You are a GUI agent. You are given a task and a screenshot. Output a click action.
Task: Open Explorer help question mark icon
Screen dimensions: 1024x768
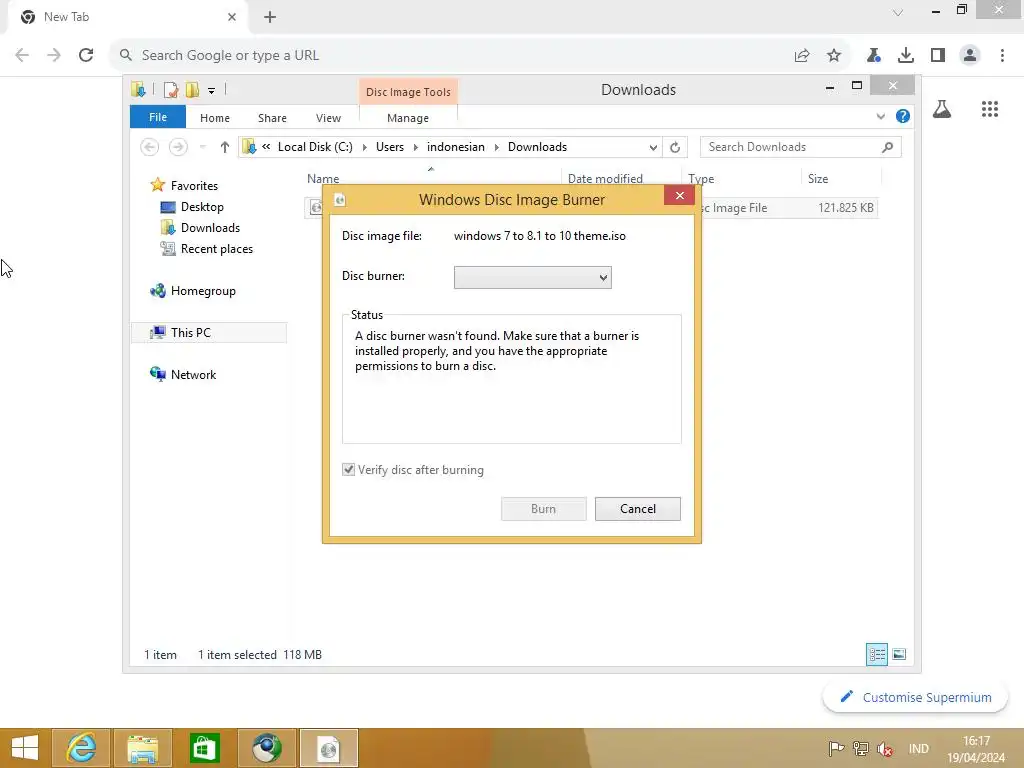[x=903, y=116]
